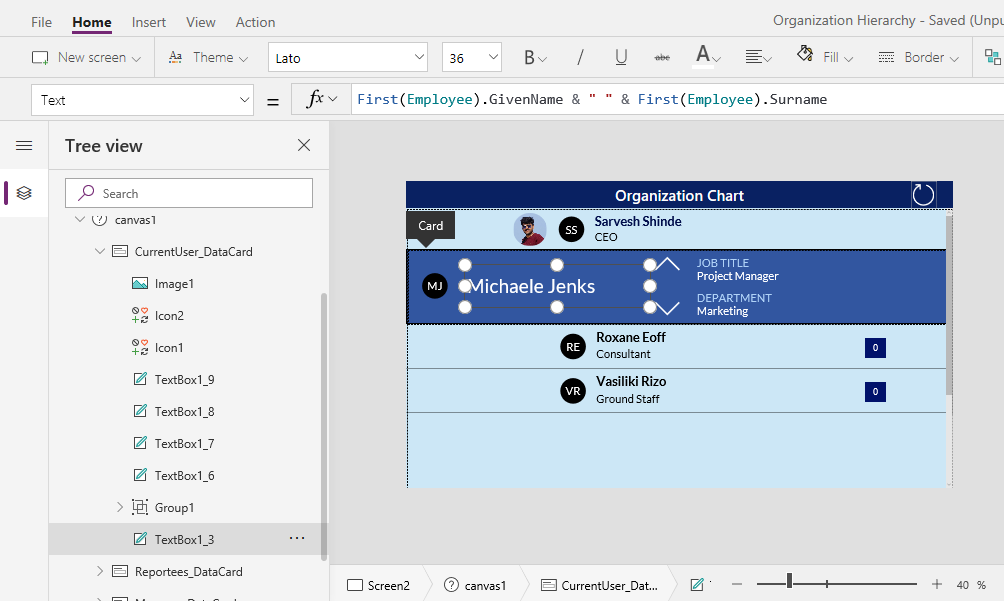The height and width of the screenshot is (601, 1004).
Task: Toggle strikethrough formatting
Action: click(660, 57)
